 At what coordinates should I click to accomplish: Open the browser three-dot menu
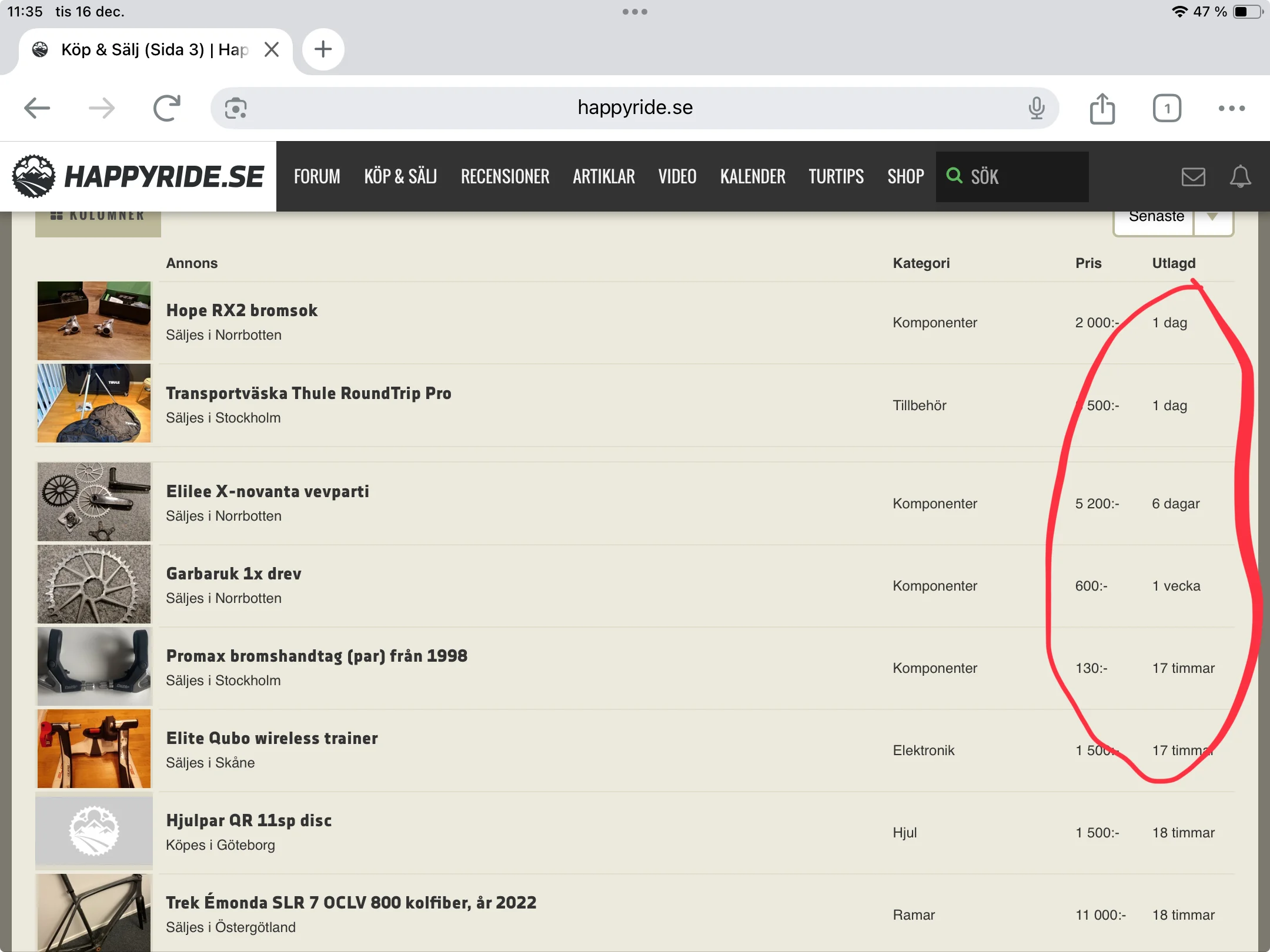click(x=1231, y=108)
